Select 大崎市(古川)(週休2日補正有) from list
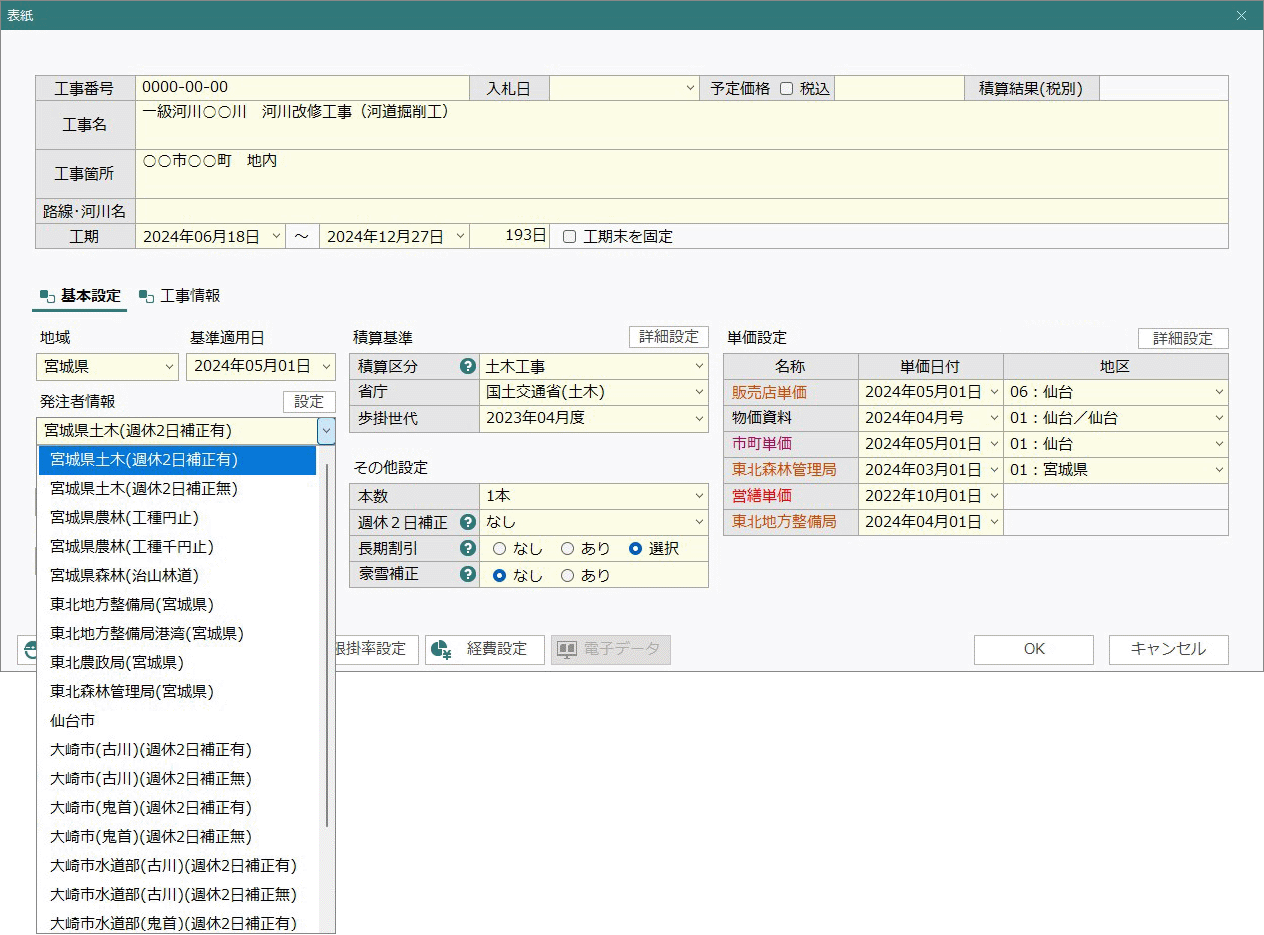The height and width of the screenshot is (935, 1264). 177,750
